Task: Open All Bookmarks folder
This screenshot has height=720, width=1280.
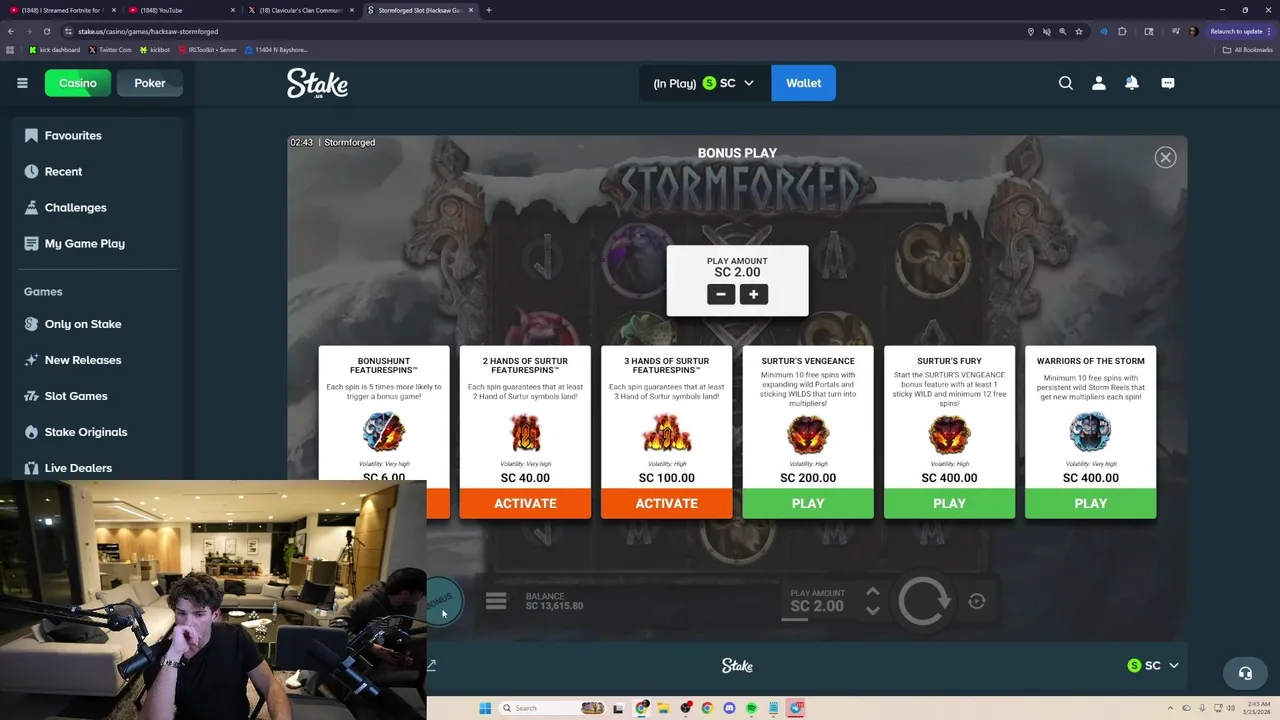Action: [x=1248, y=49]
